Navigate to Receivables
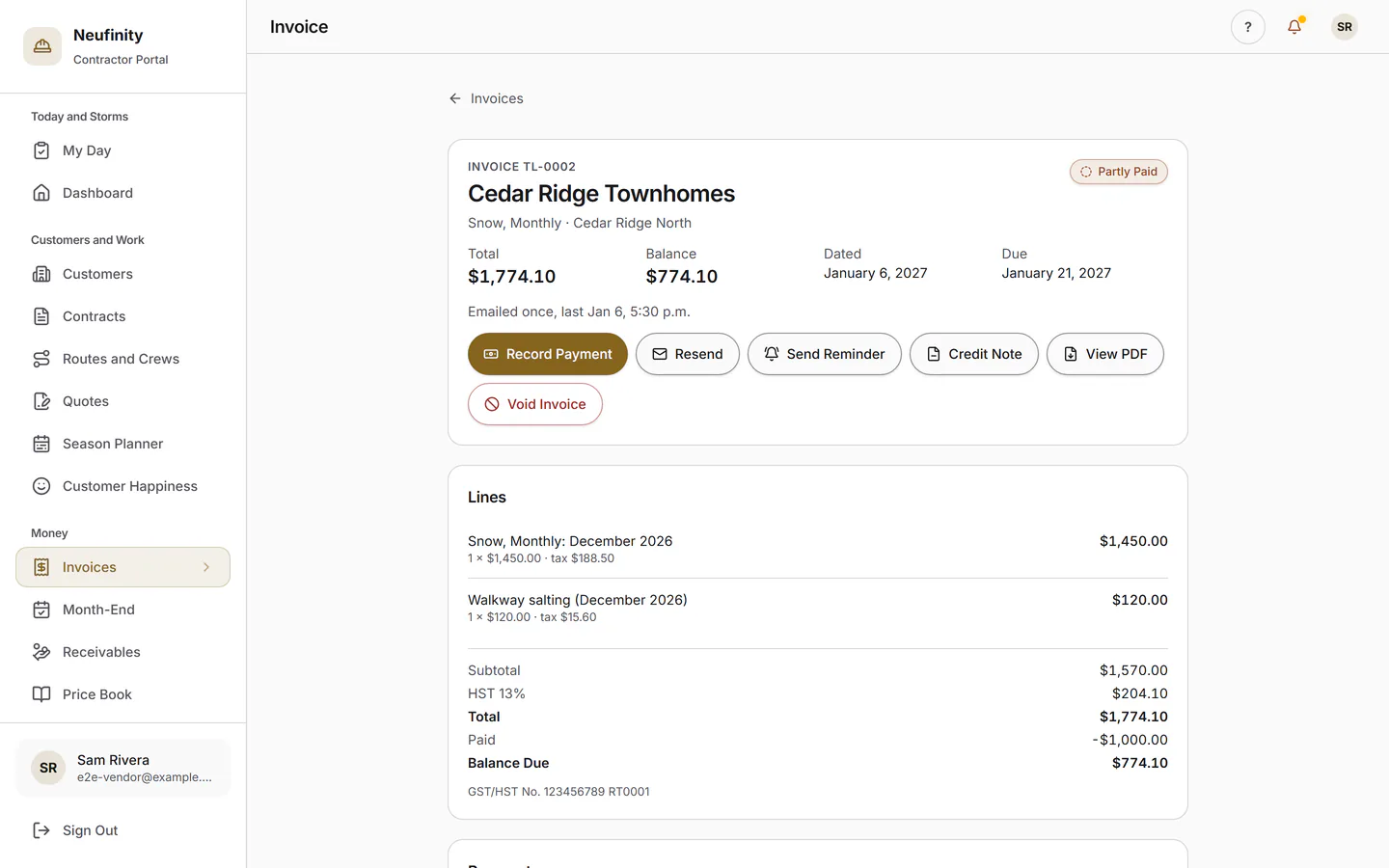Screen dimensions: 1389x868 click(123, 652)
